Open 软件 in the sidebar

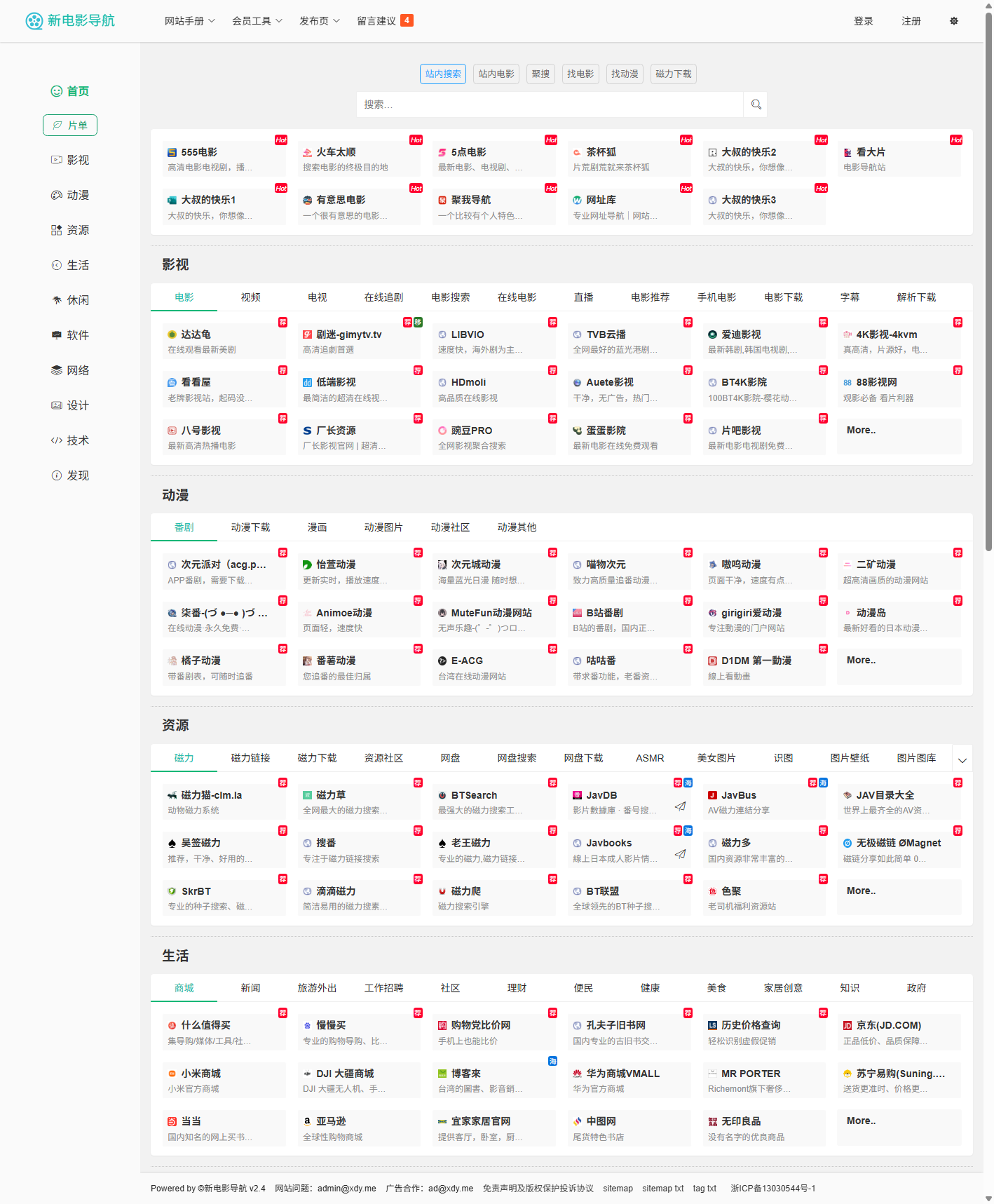[x=70, y=335]
